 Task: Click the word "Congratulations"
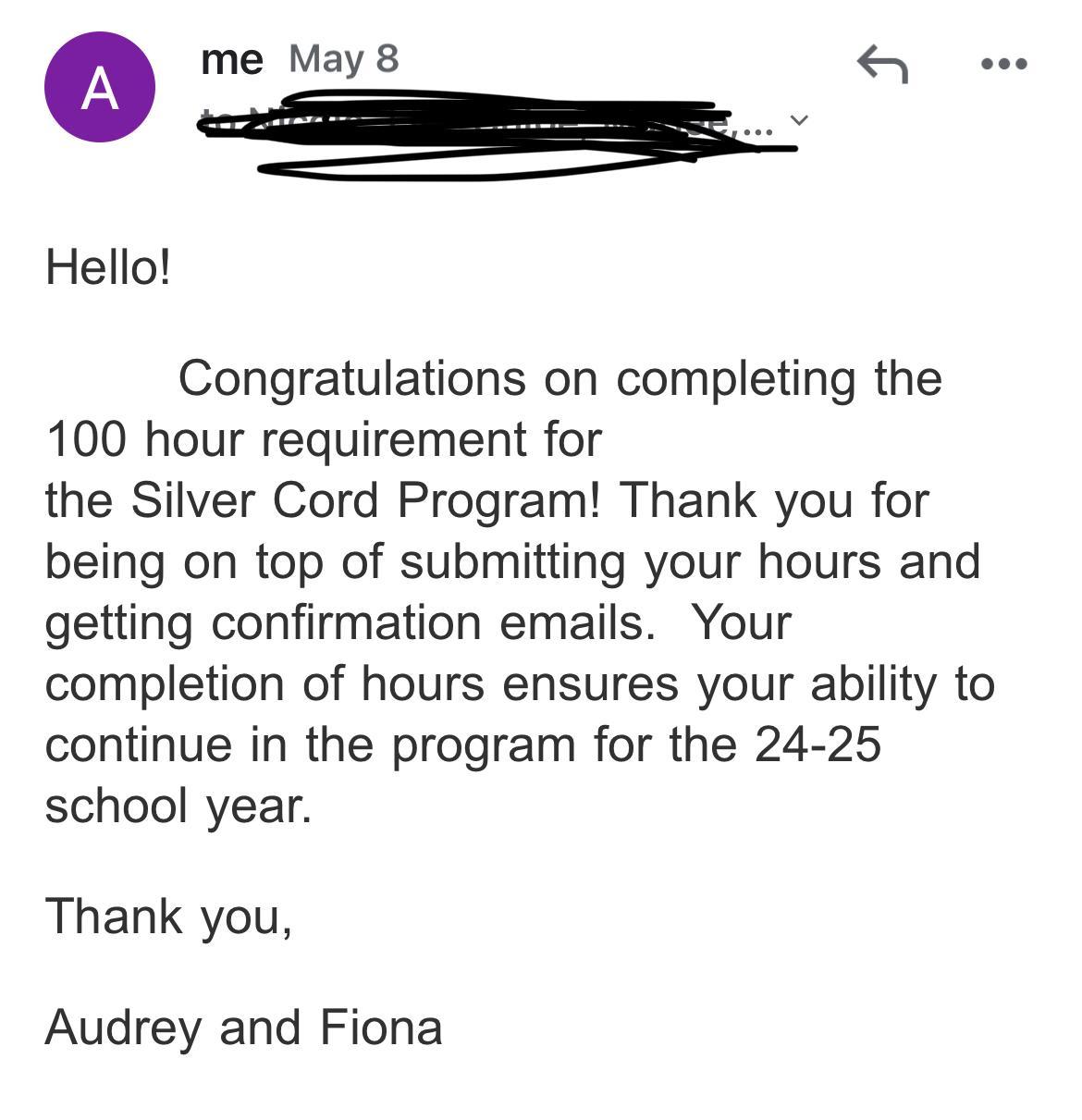pyautogui.click(x=351, y=378)
